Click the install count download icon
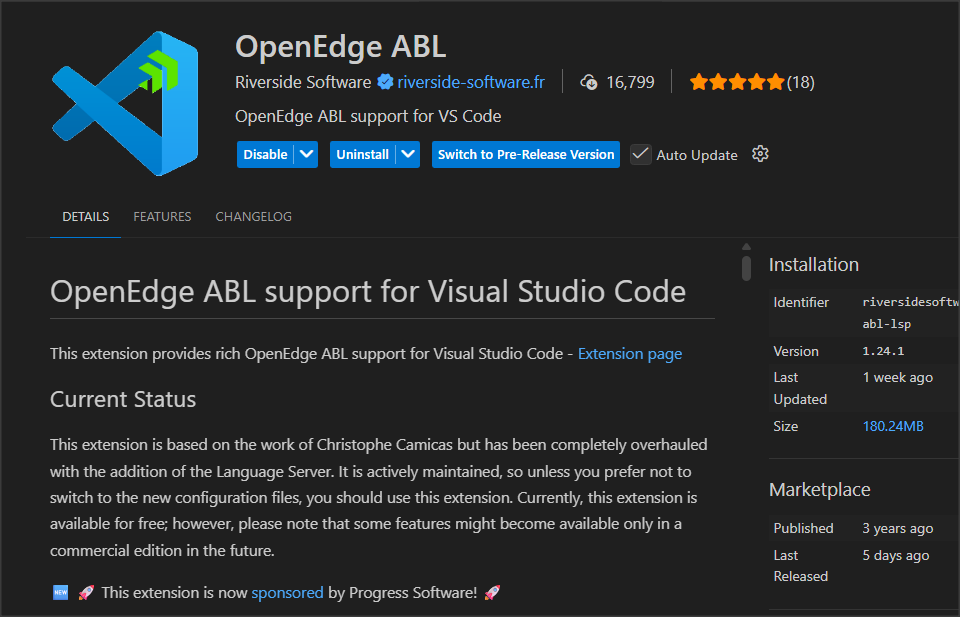The image size is (960, 617). pyautogui.click(x=589, y=82)
